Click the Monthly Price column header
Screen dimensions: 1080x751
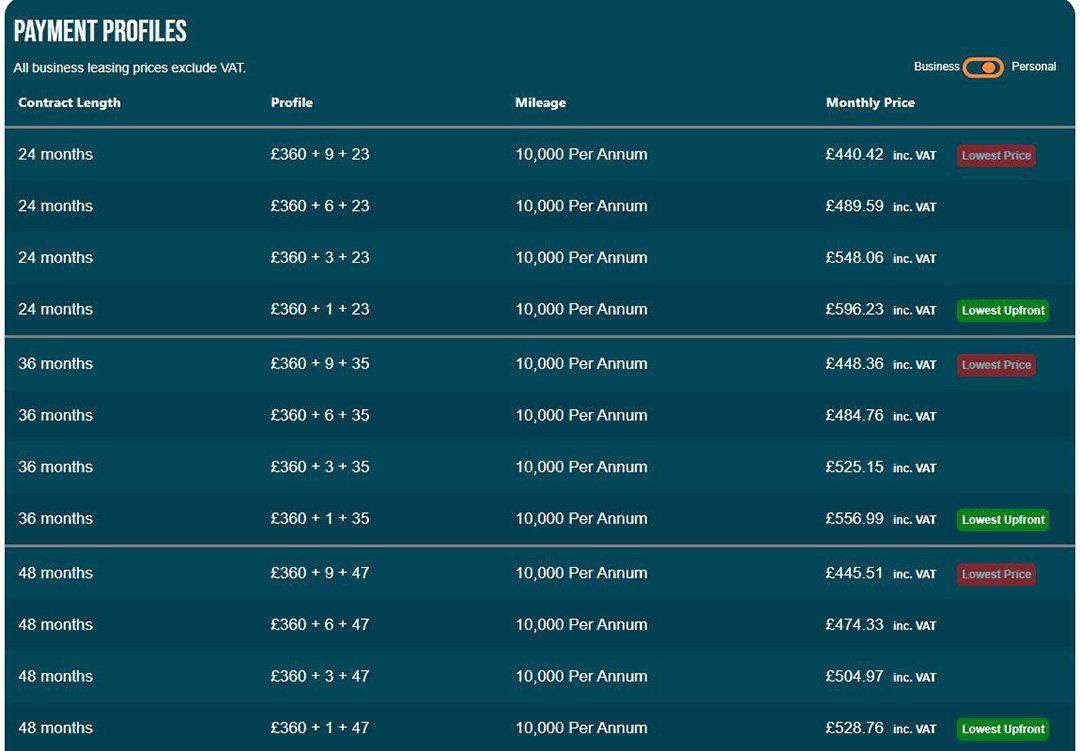870,102
